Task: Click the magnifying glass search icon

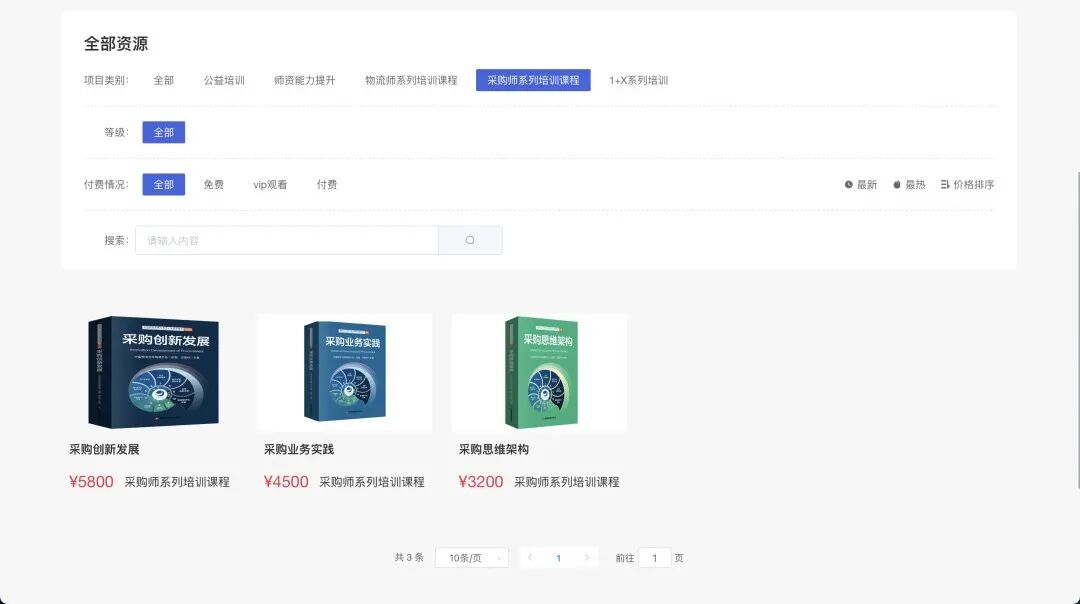Action: tap(470, 240)
